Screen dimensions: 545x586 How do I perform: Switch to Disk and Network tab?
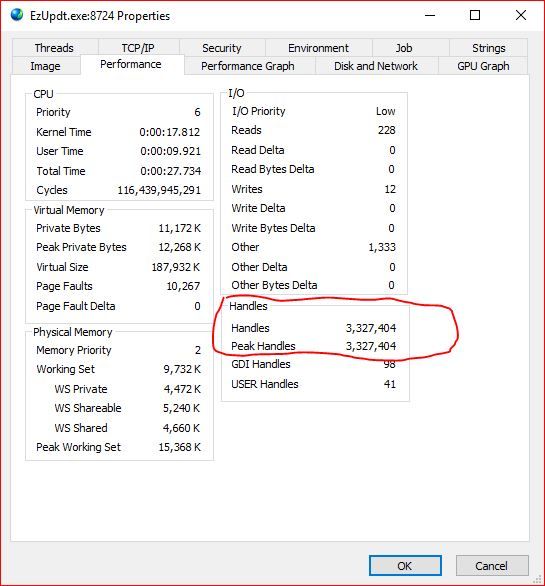tap(376, 66)
